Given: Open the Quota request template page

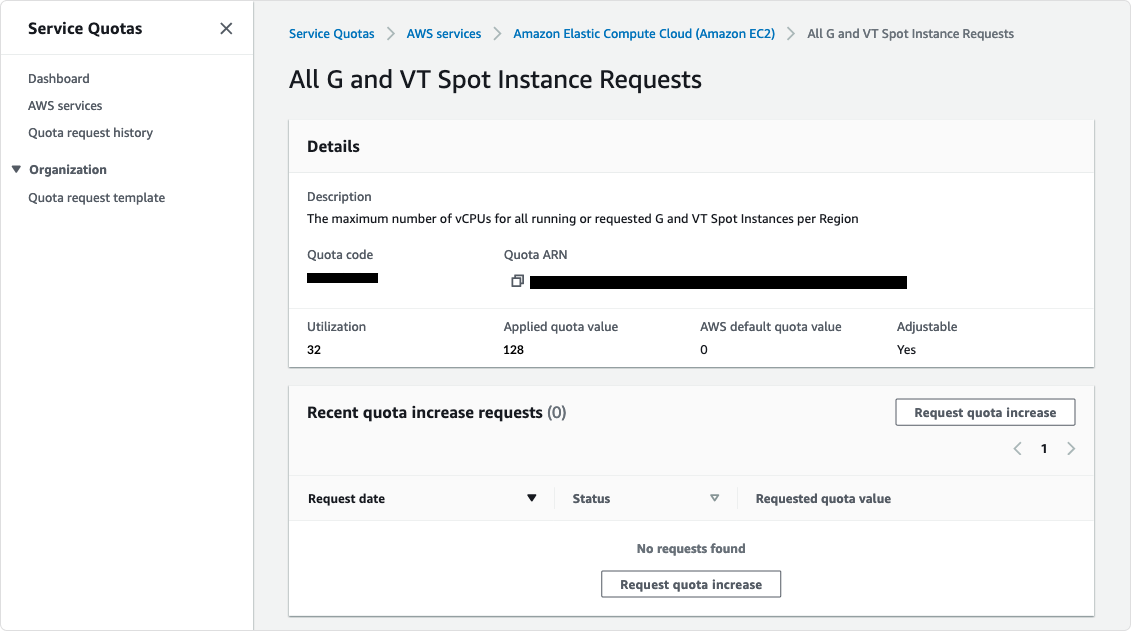Looking at the screenshot, I should pos(96,197).
